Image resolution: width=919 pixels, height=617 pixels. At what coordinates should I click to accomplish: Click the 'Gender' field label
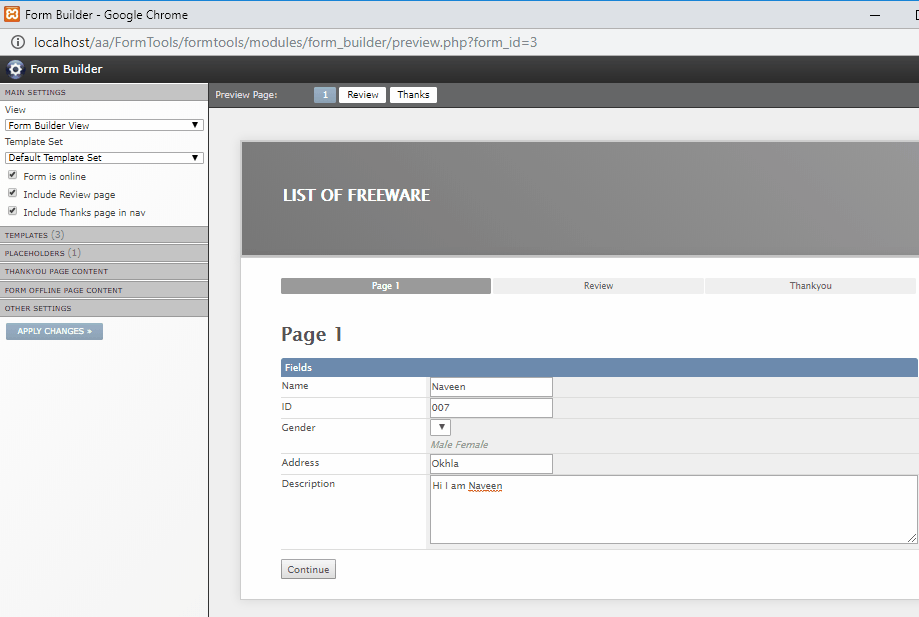[x=298, y=428]
